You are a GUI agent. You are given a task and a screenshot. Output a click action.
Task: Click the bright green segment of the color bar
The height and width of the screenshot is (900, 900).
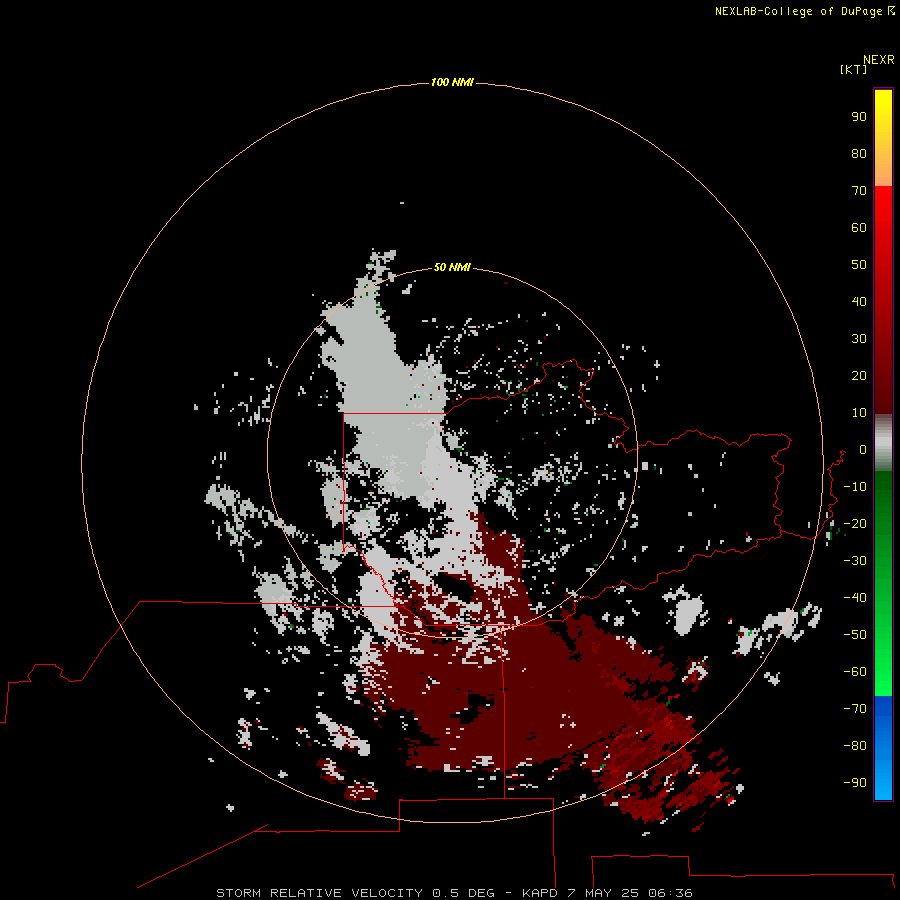coord(883,583)
